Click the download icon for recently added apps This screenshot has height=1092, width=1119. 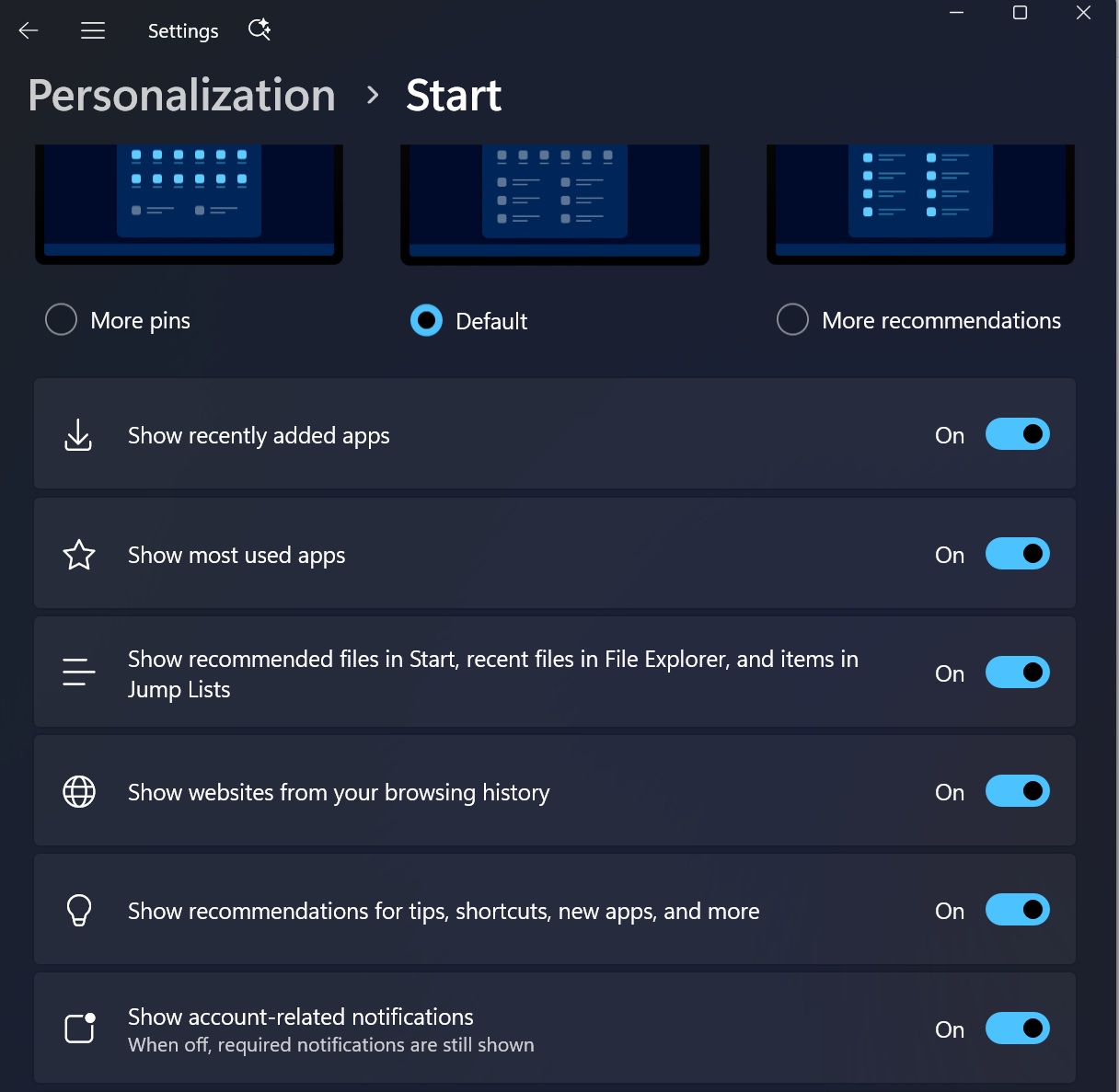78,435
